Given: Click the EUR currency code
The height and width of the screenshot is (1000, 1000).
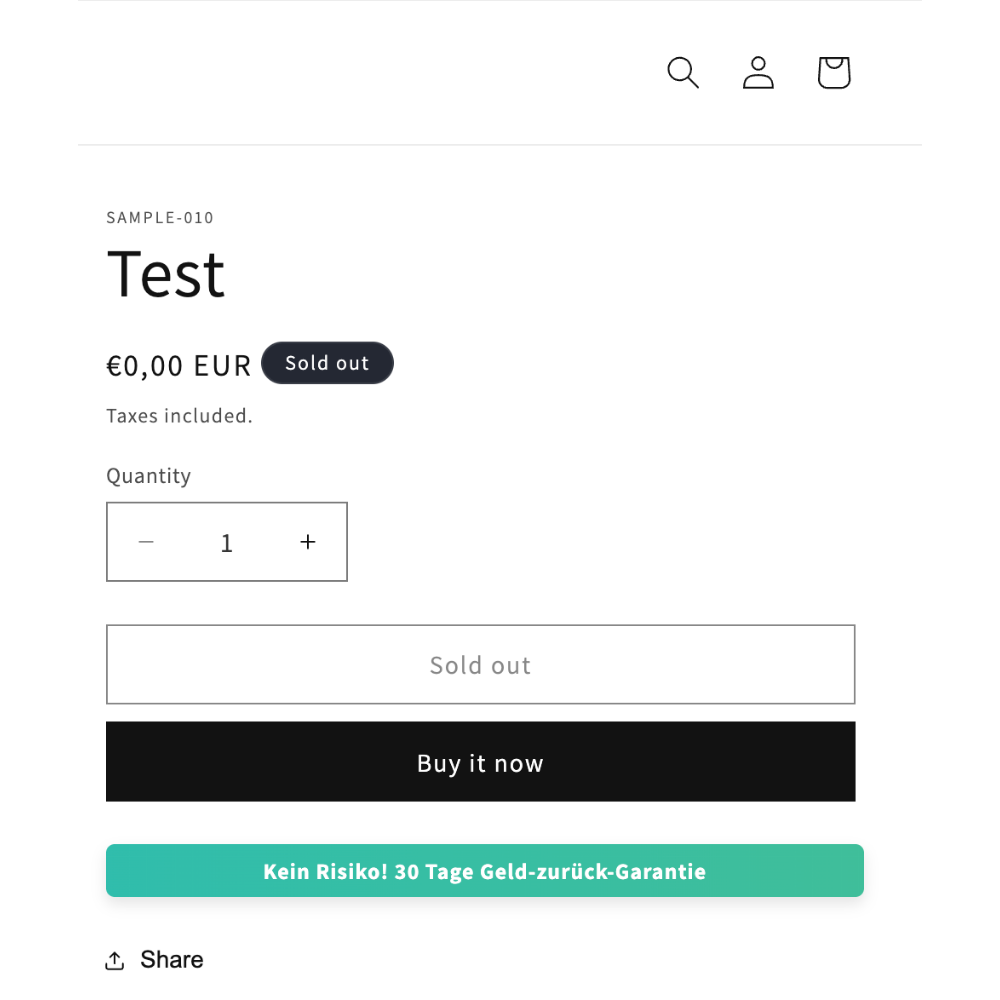Looking at the screenshot, I should (x=222, y=366).
